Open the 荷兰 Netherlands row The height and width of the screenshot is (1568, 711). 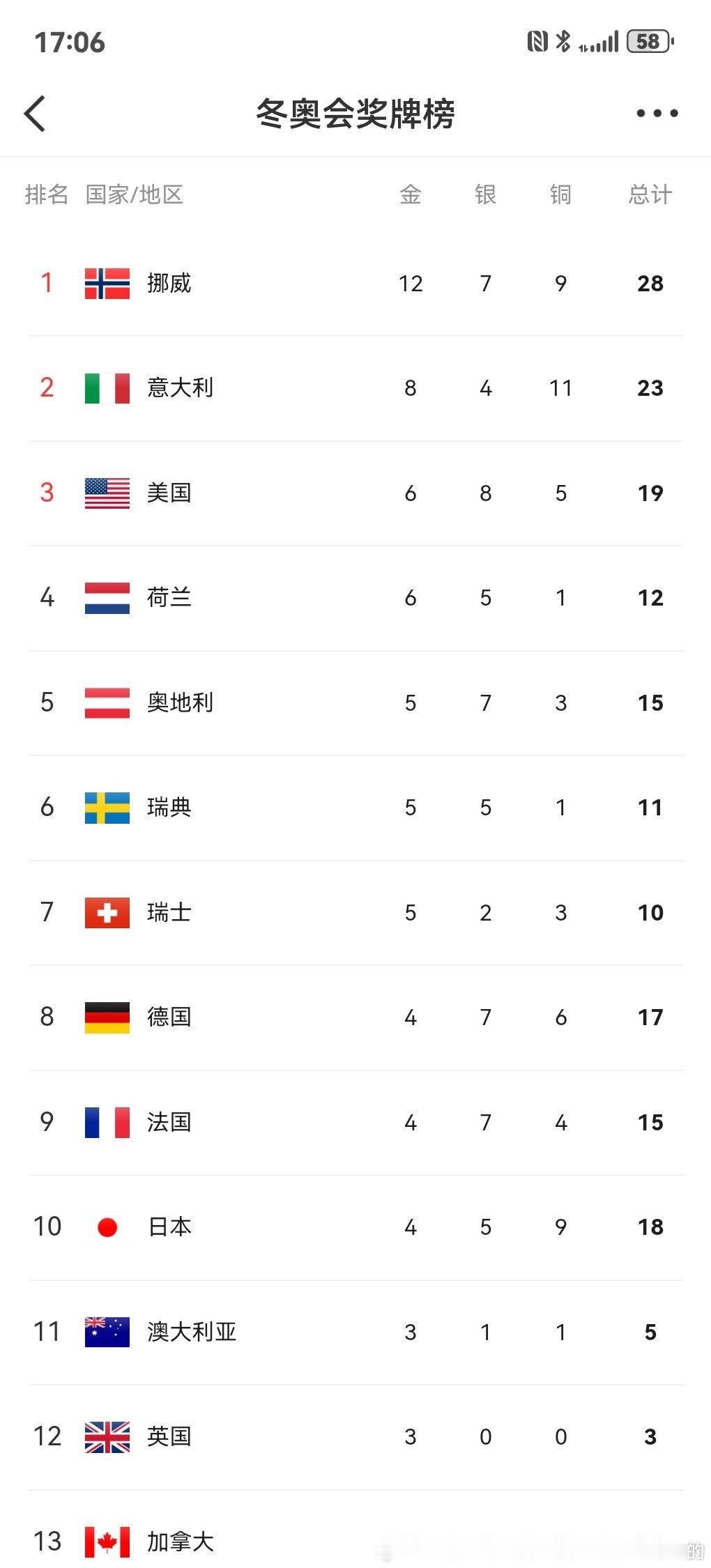pos(355,598)
